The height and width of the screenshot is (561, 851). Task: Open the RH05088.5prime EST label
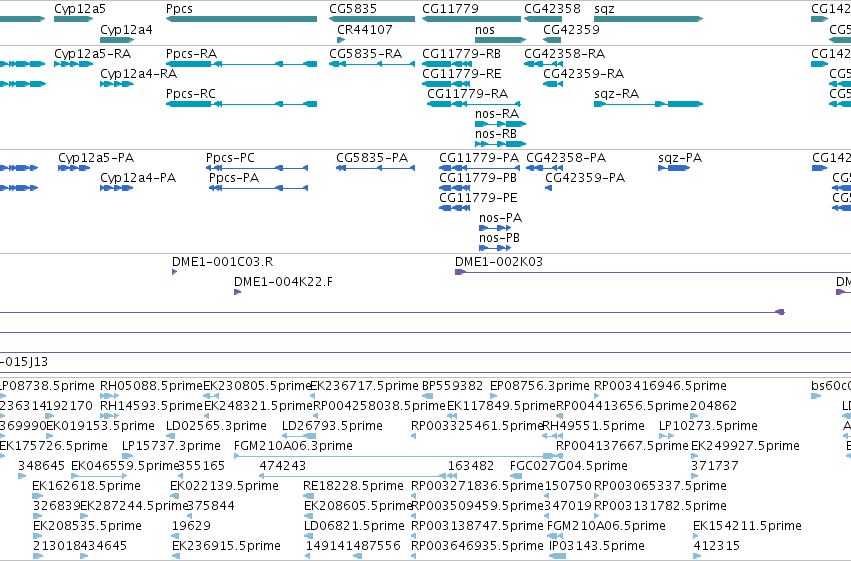pos(151,386)
